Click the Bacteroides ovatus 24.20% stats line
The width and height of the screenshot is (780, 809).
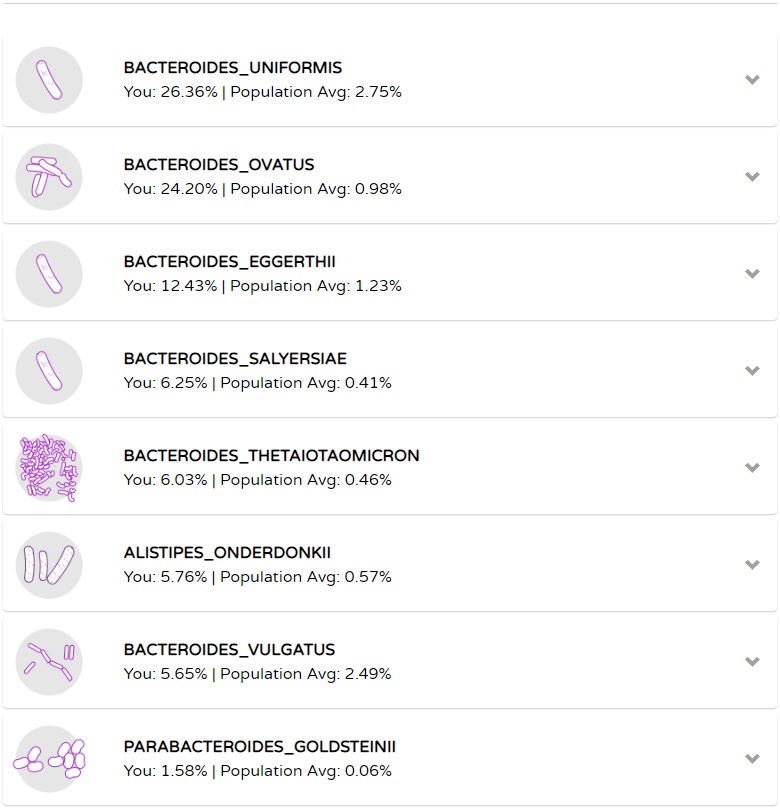262,189
